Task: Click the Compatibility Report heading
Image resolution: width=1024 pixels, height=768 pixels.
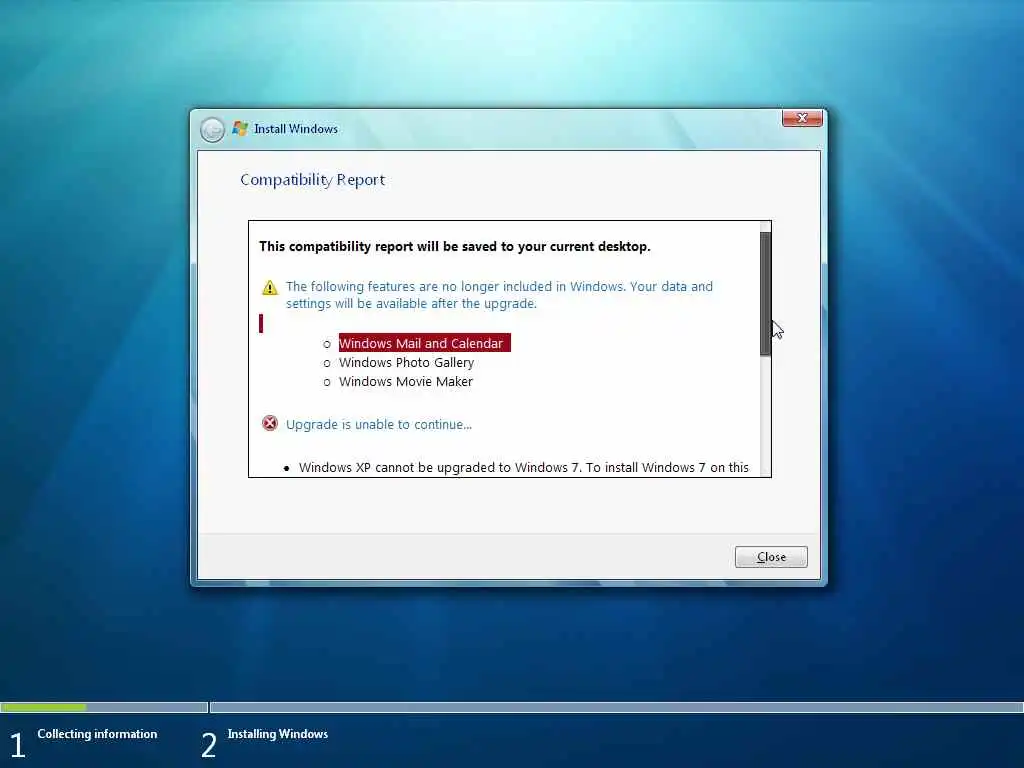Action: 313,180
